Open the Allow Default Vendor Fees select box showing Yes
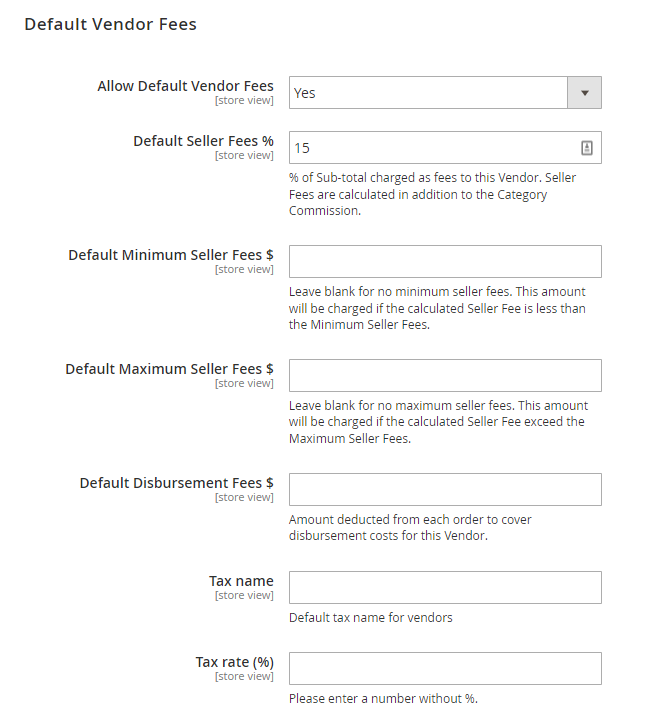 (x=445, y=93)
